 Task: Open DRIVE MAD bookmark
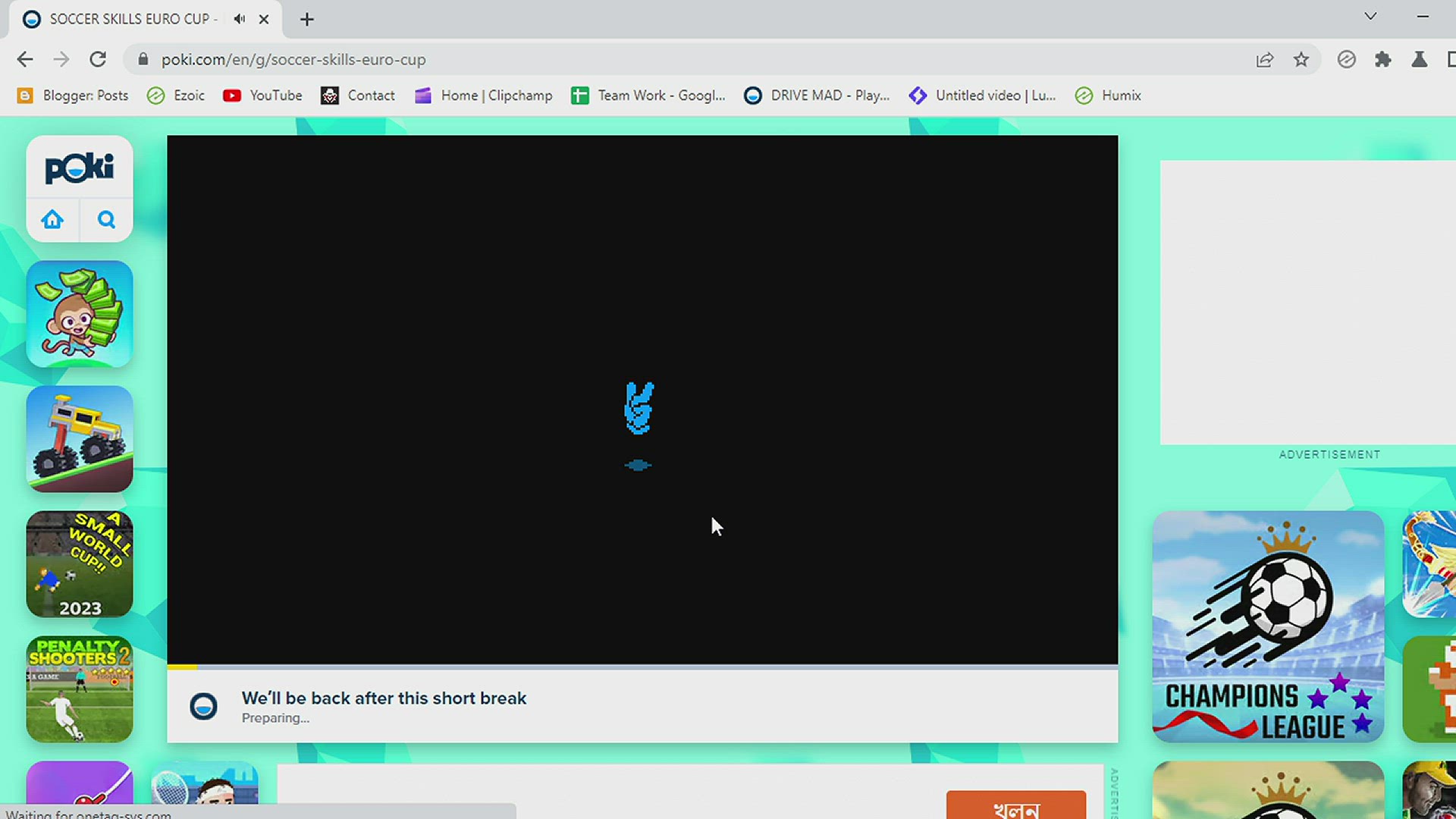coord(817,96)
